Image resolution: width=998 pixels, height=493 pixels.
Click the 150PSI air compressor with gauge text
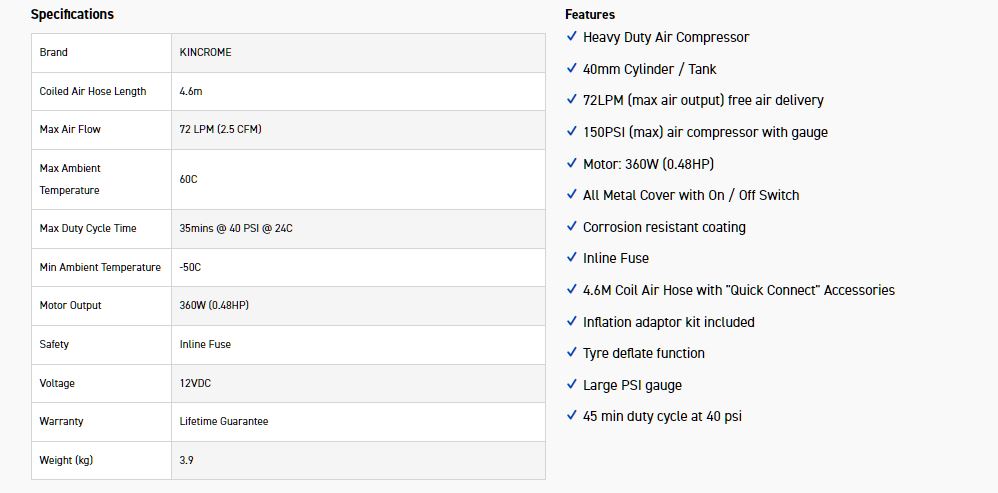(705, 132)
